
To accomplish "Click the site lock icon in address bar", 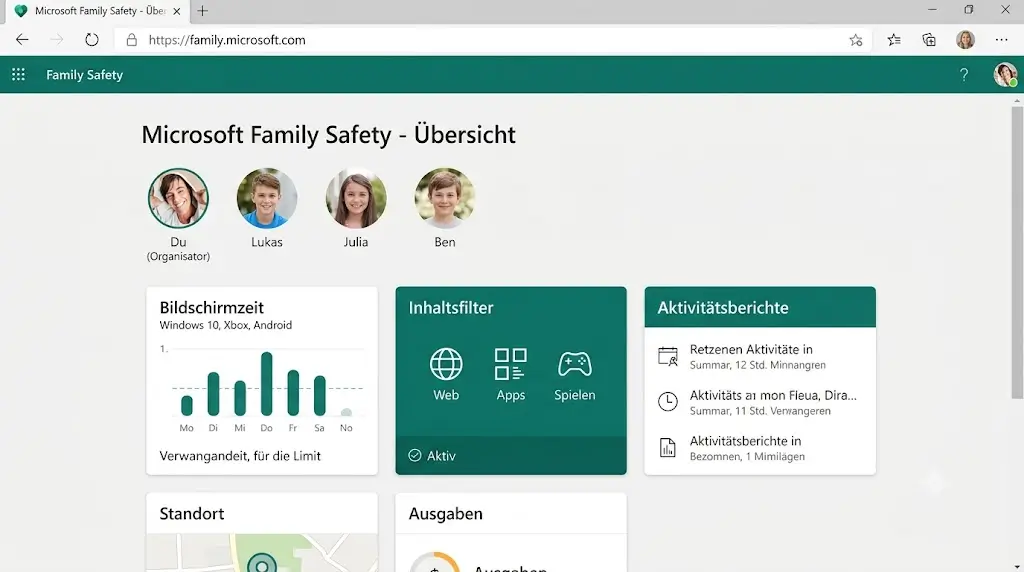I will [131, 40].
